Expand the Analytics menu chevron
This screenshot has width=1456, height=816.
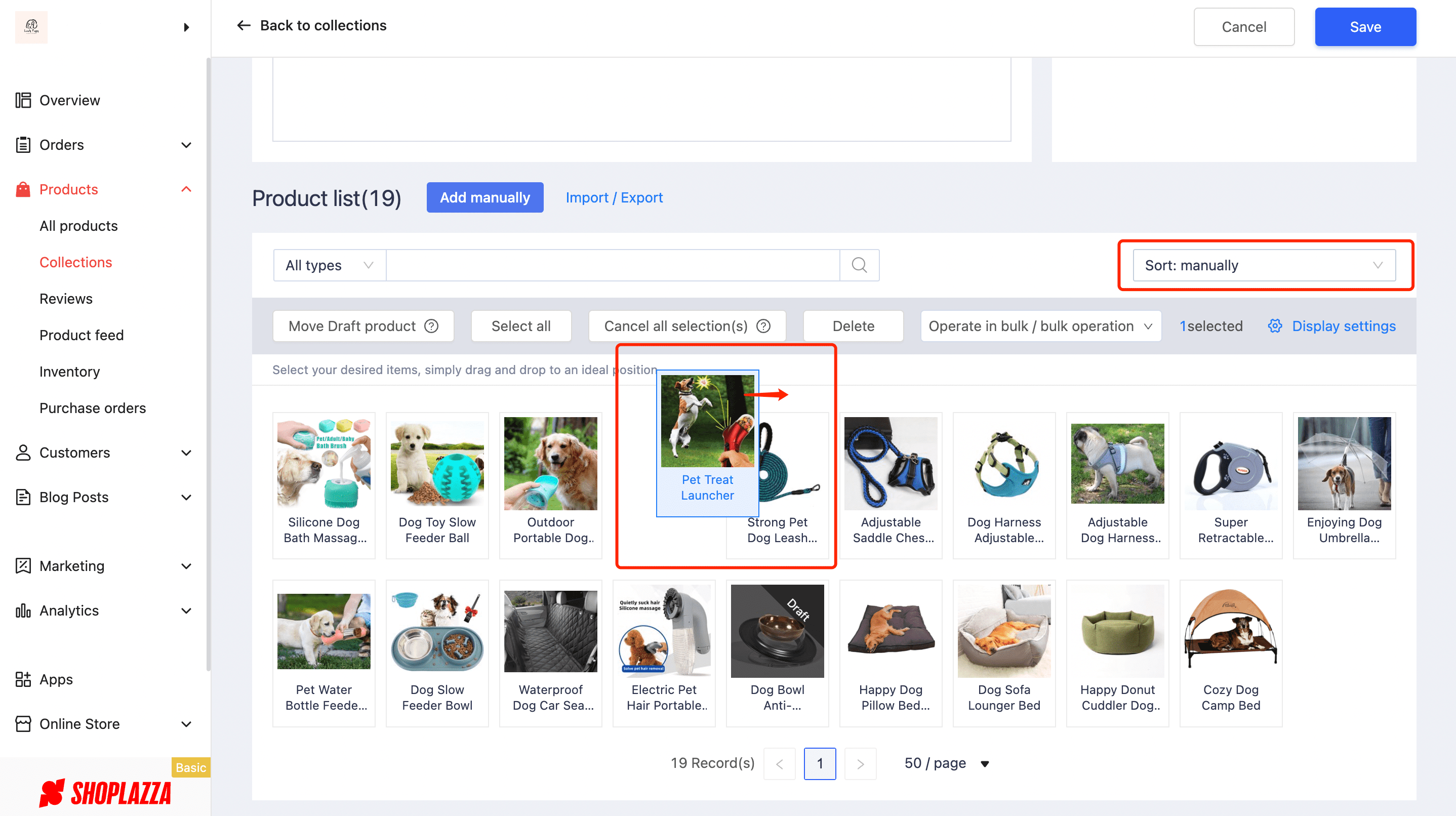pyautogui.click(x=186, y=611)
